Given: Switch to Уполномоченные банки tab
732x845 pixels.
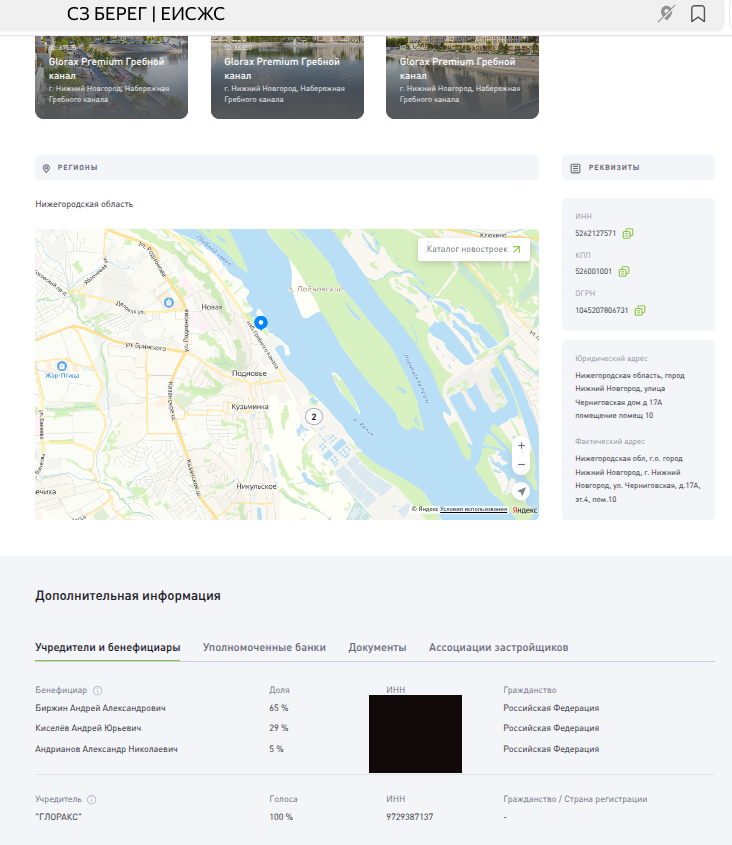Looking at the screenshot, I should pyautogui.click(x=264, y=647).
